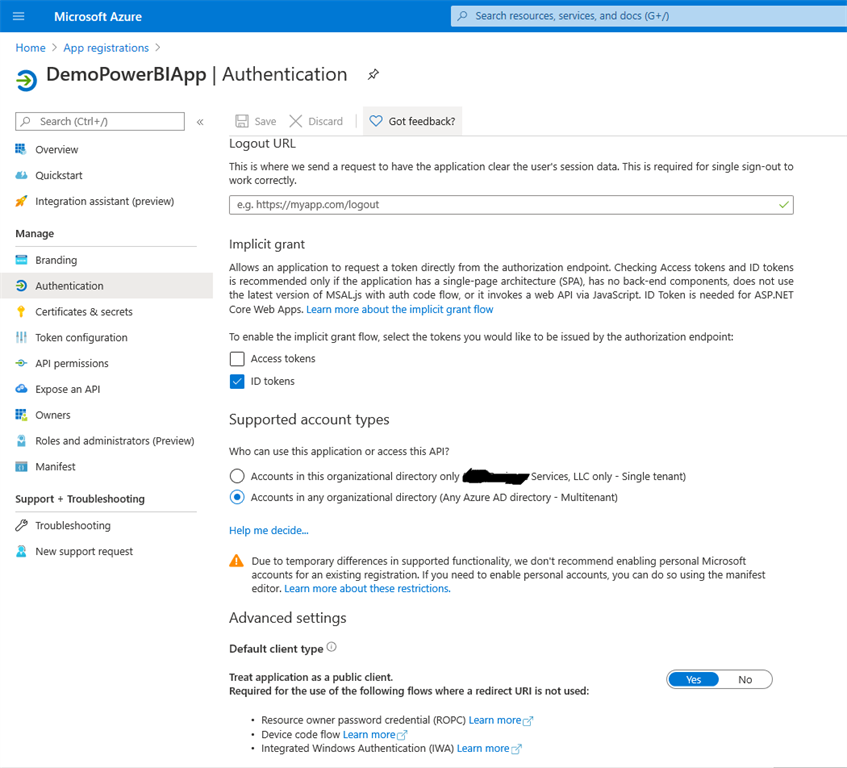Click the Integration assistant rocket icon
Viewport: 847px width, 768px height.
click(21, 201)
